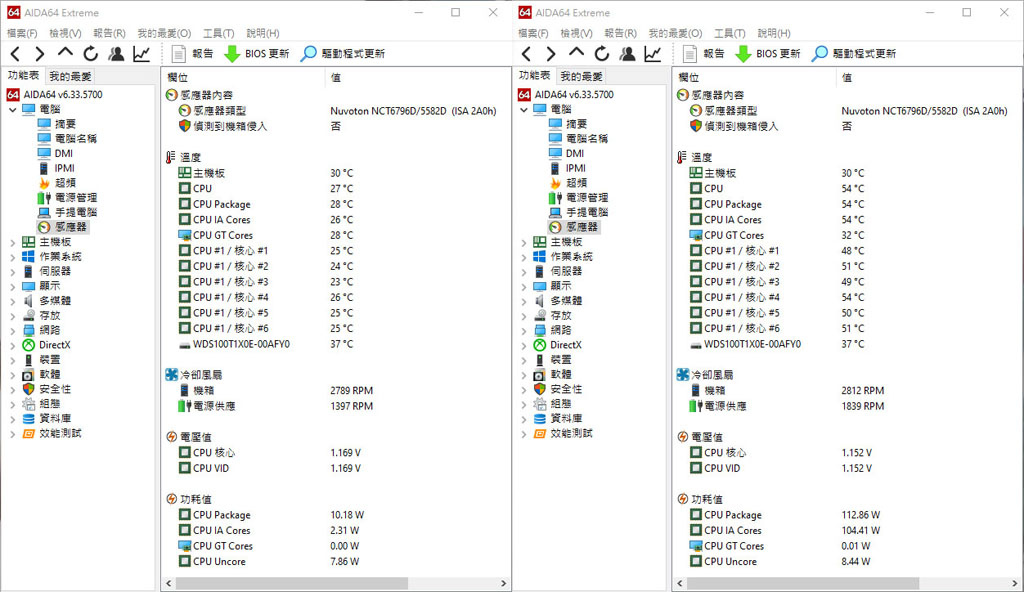Go up a level in left window
Image resolution: width=1024 pixels, height=592 pixels.
point(65,52)
